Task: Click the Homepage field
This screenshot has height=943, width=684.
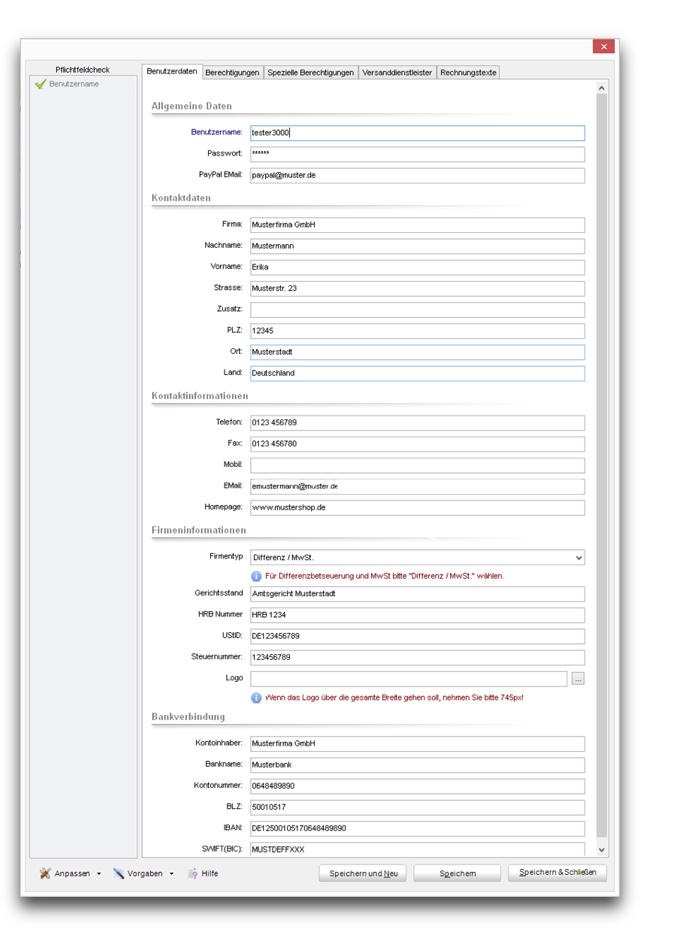Action: [x=417, y=508]
